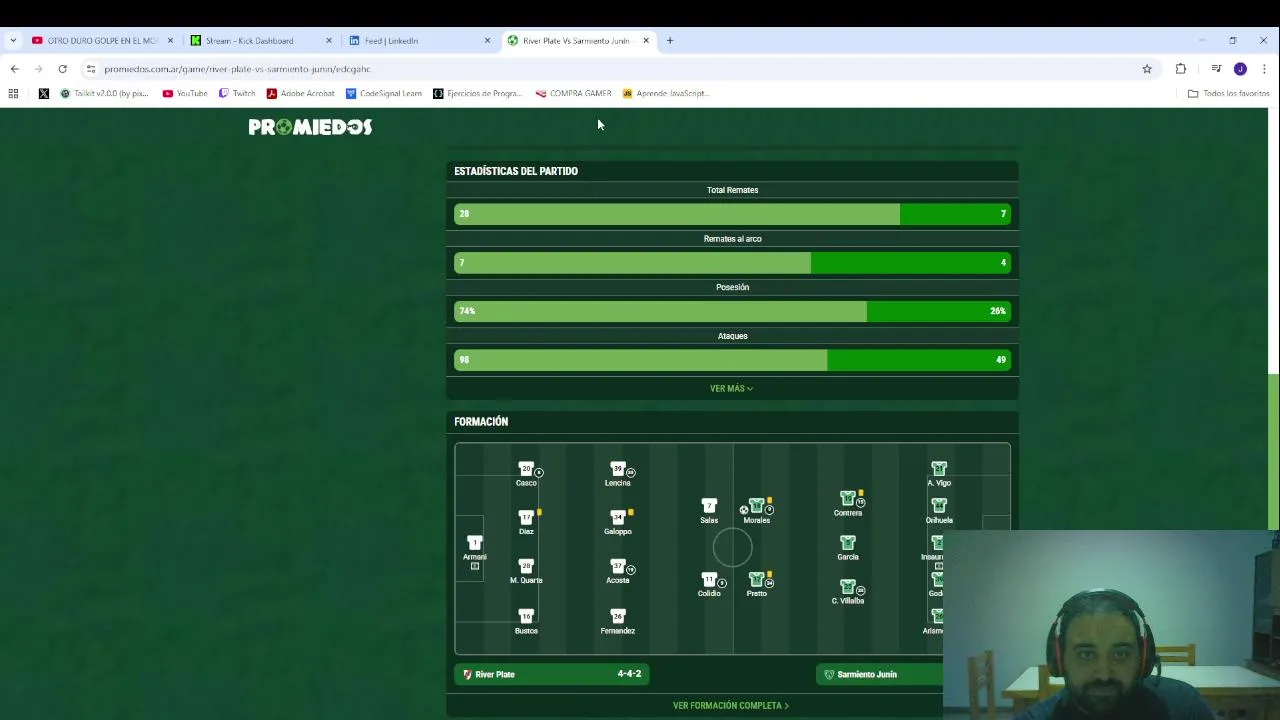Select Fernandez's number 26 jersey
This screenshot has height=720, width=1280.
pos(617,617)
